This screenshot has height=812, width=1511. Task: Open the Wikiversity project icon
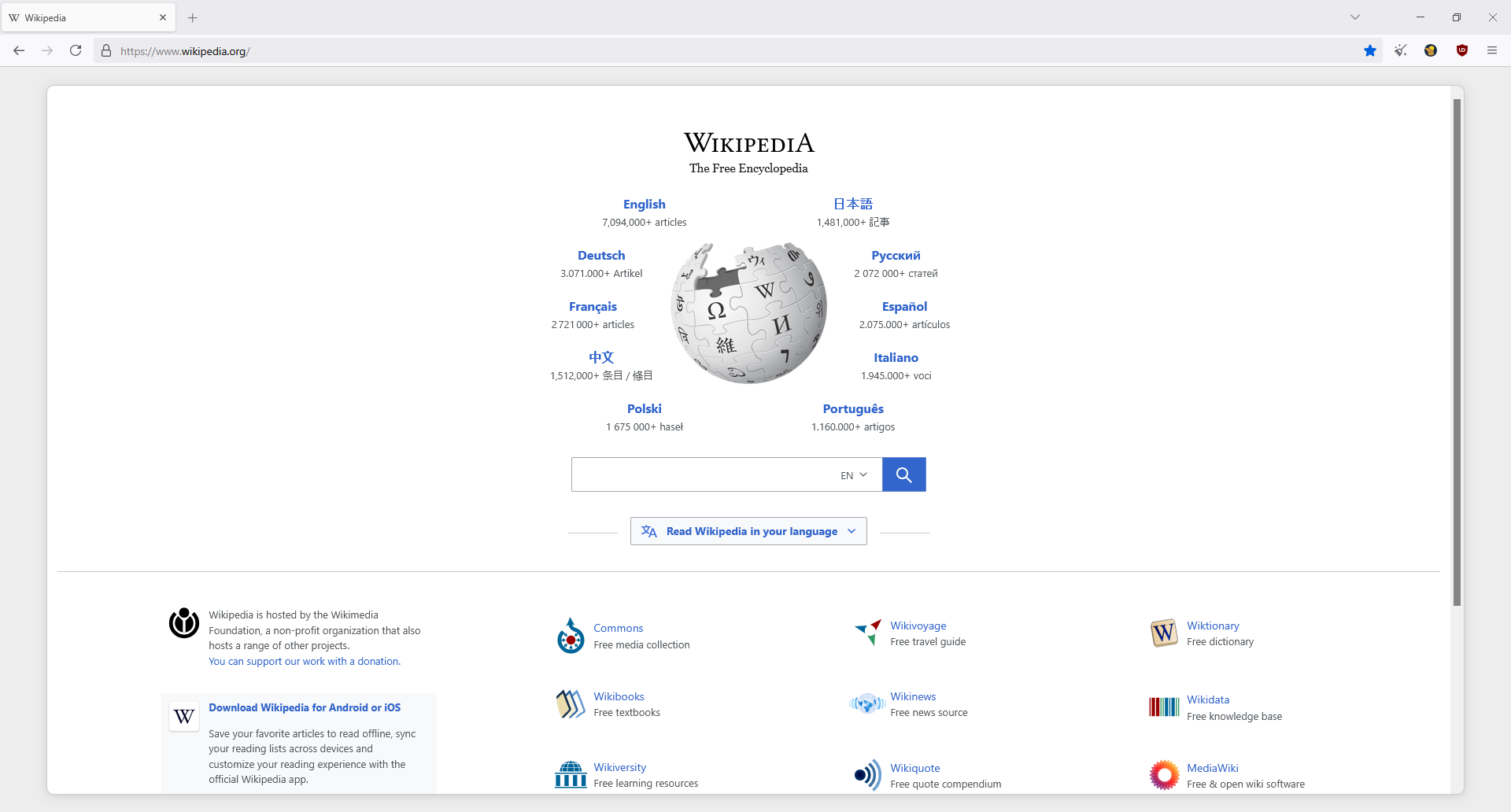(x=571, y=774)
